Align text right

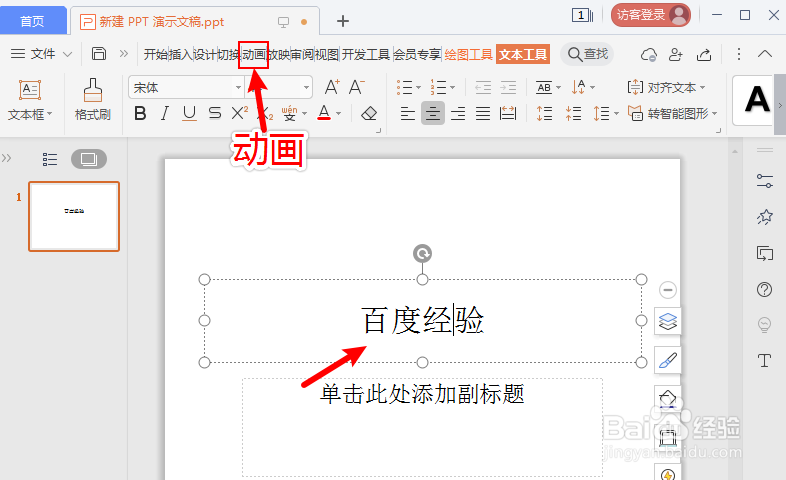458,114
